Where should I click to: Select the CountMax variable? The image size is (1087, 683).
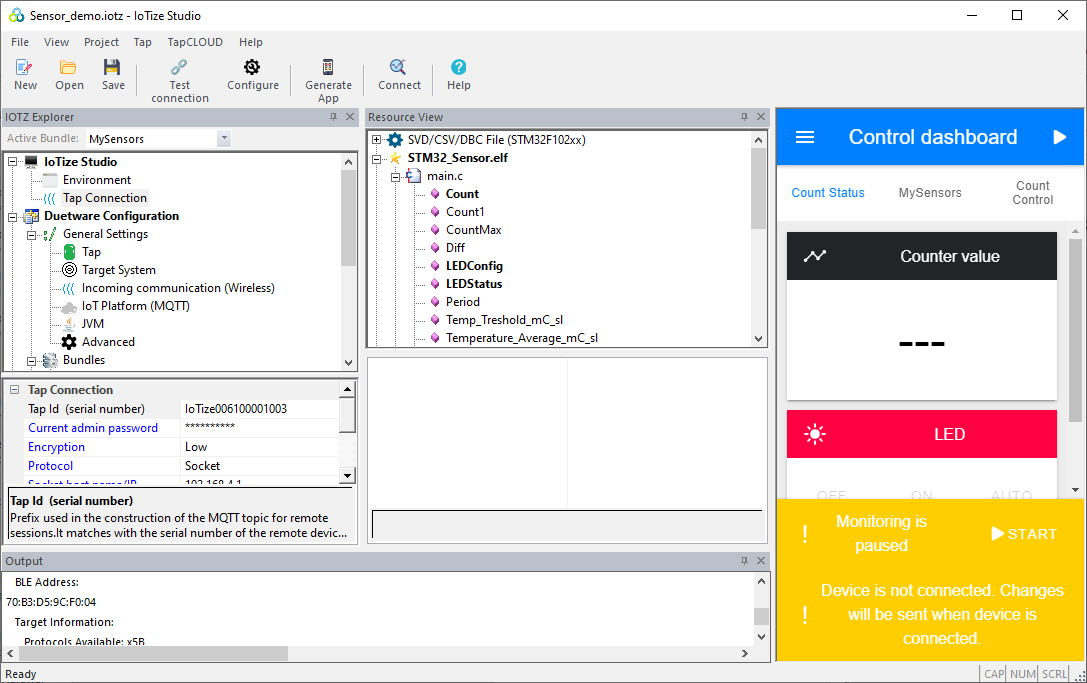[x=473, y=230]
